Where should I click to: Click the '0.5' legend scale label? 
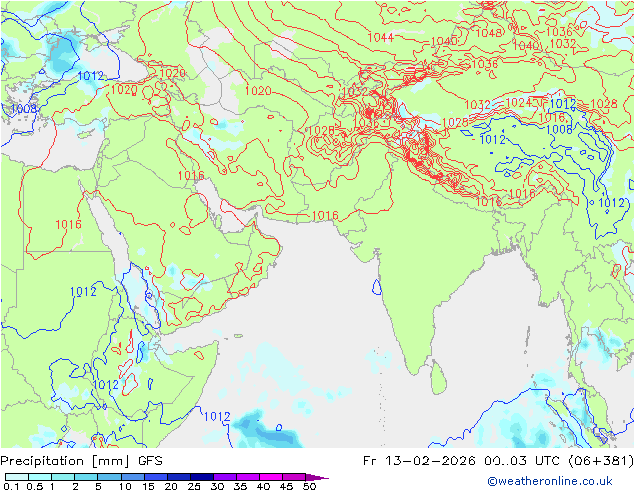[35, 486]
